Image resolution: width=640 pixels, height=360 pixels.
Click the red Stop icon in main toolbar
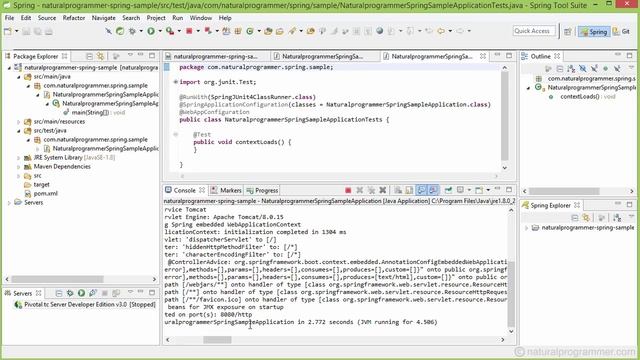(x=189, y=31)
